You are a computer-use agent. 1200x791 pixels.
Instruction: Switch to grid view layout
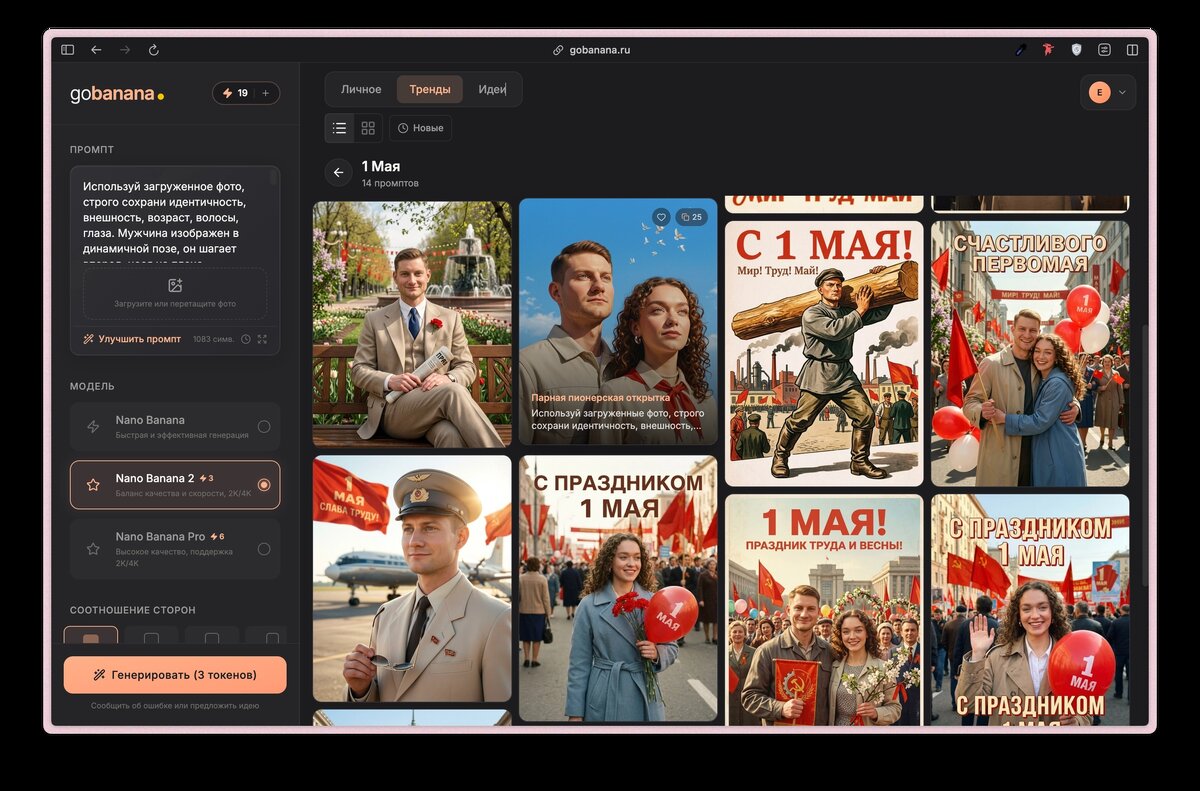point(368,128)
